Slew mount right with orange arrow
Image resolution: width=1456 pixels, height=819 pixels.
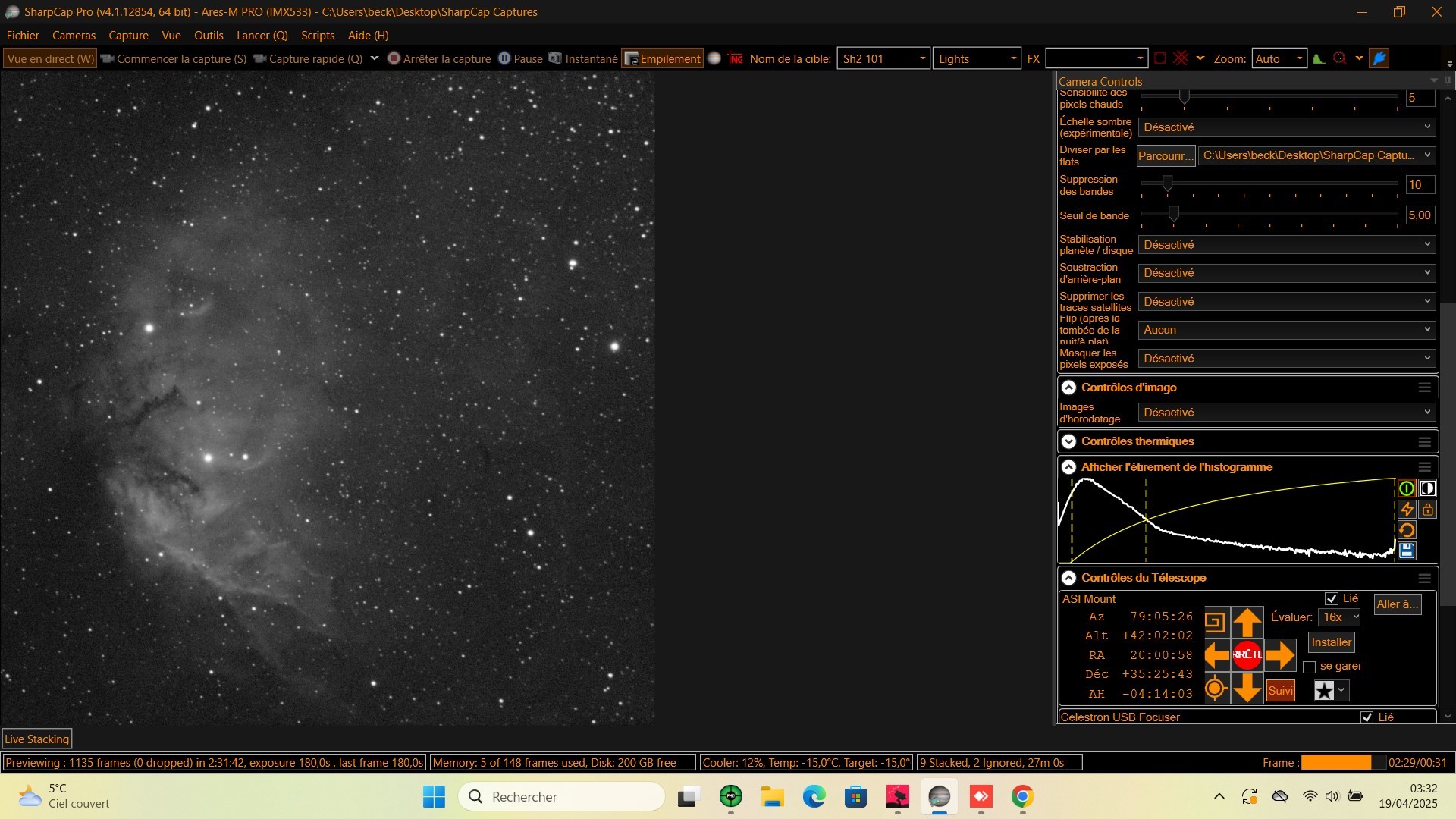1280,654
